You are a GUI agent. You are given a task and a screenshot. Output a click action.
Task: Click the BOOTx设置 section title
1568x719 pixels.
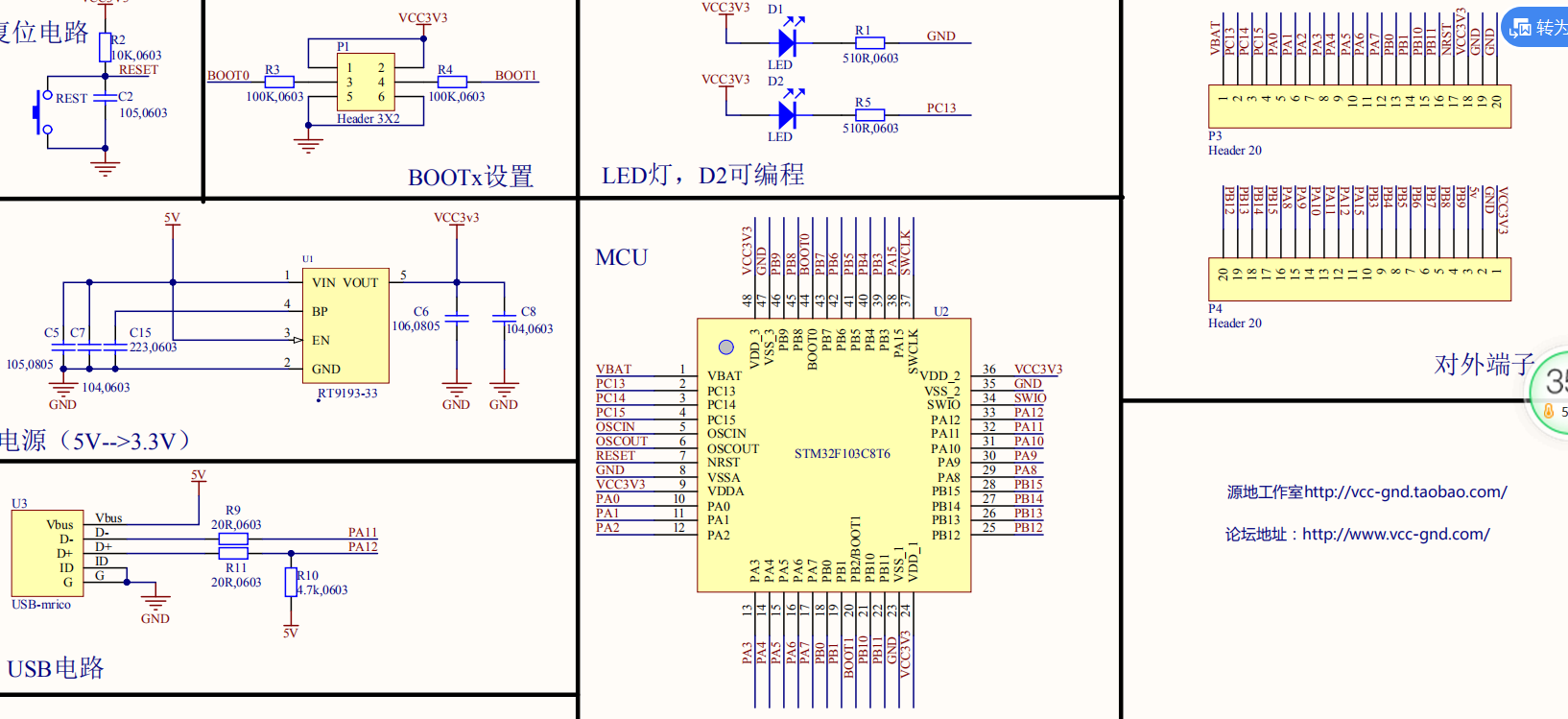[x=470, y=178]
